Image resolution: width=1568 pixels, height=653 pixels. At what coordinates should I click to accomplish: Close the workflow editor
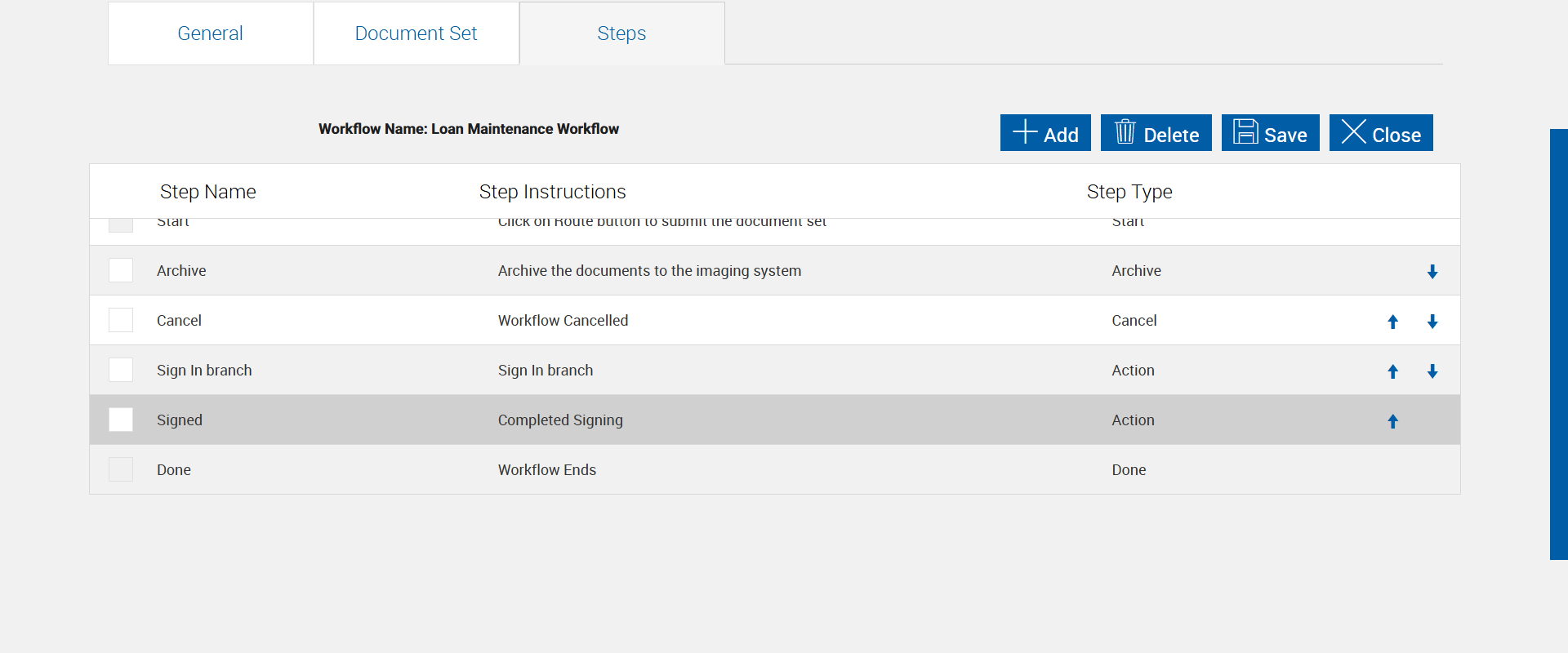(x=1381, y=133)
